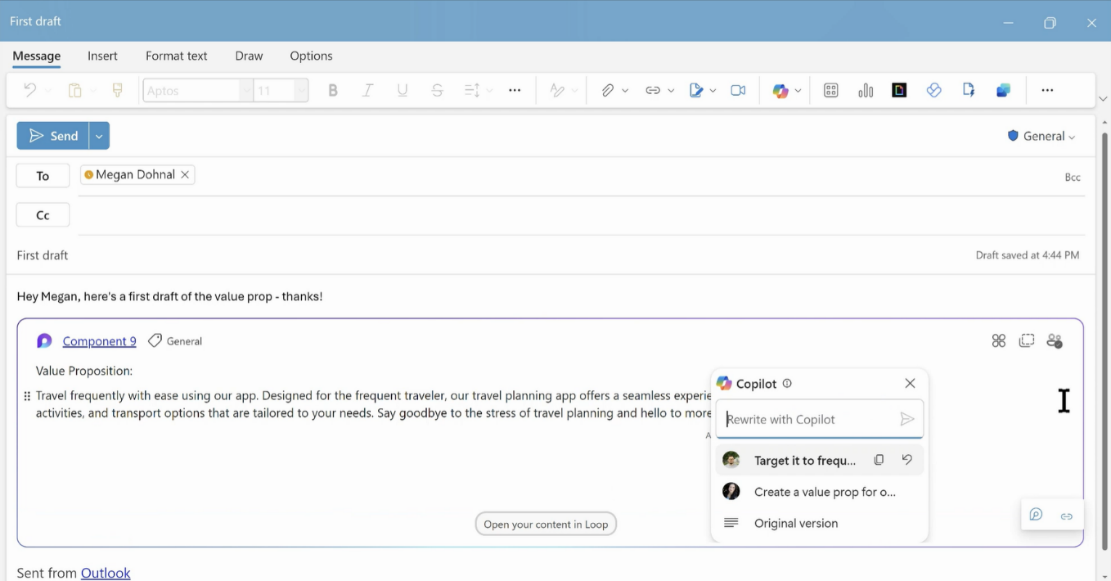The height and width of the screenshot is (581, 1111).
Task: Click Open your content in Loop
Action: tap(545, 523)
